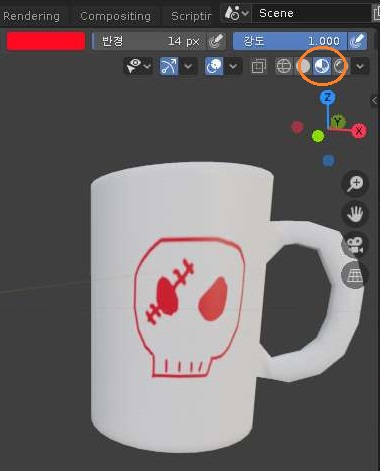380x471 pixels.
Task: Toggle pen pressure for 강도 strength
Action: pos(357,41)
